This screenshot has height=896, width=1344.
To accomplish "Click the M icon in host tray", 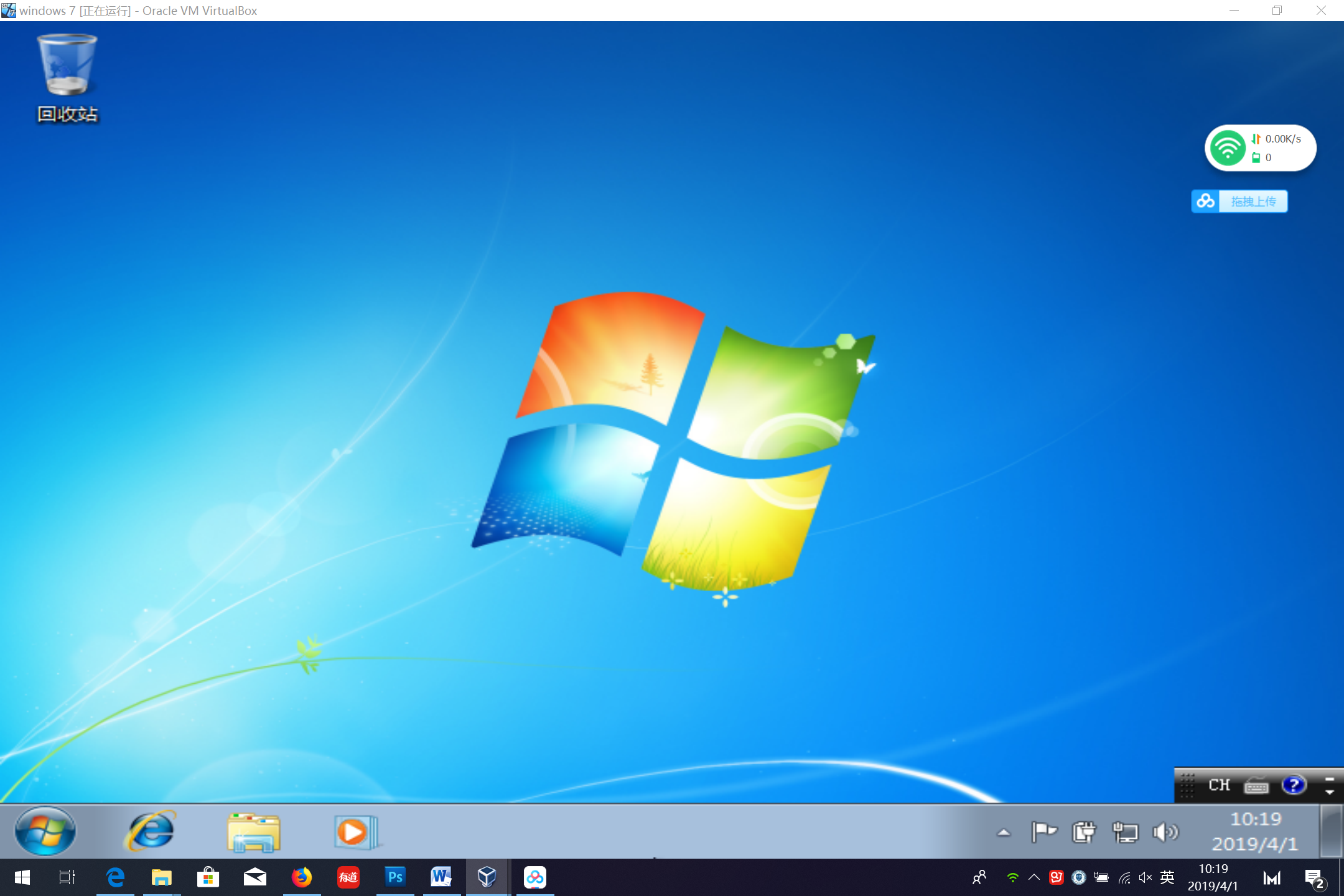I will point(1272,878).
